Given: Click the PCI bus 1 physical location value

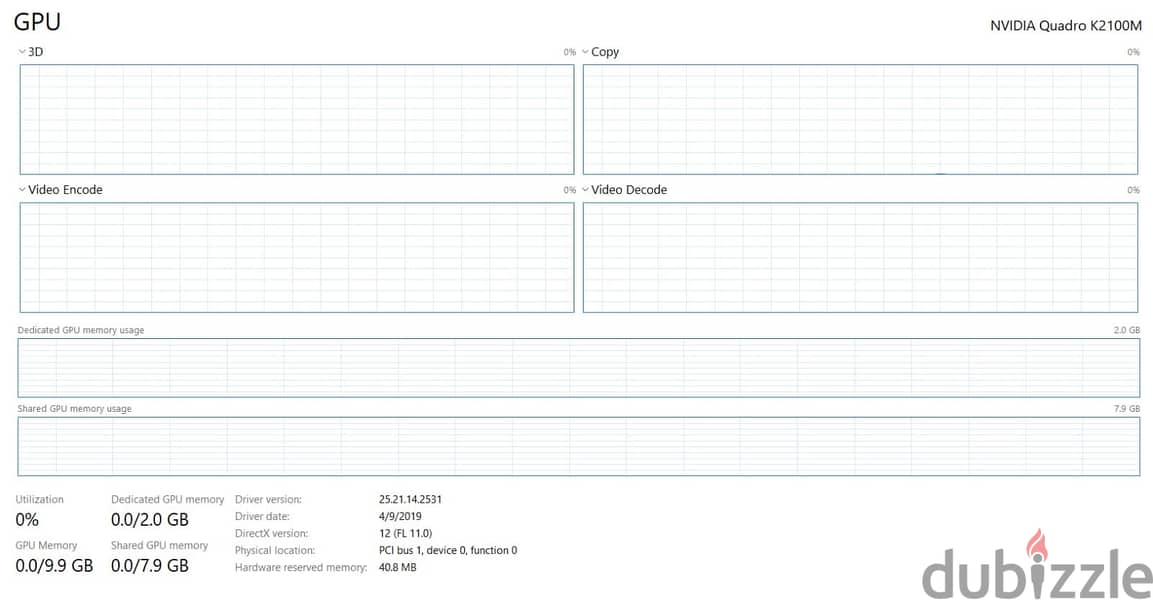Looking at the screenshot, I should click(x=448, y=550).
